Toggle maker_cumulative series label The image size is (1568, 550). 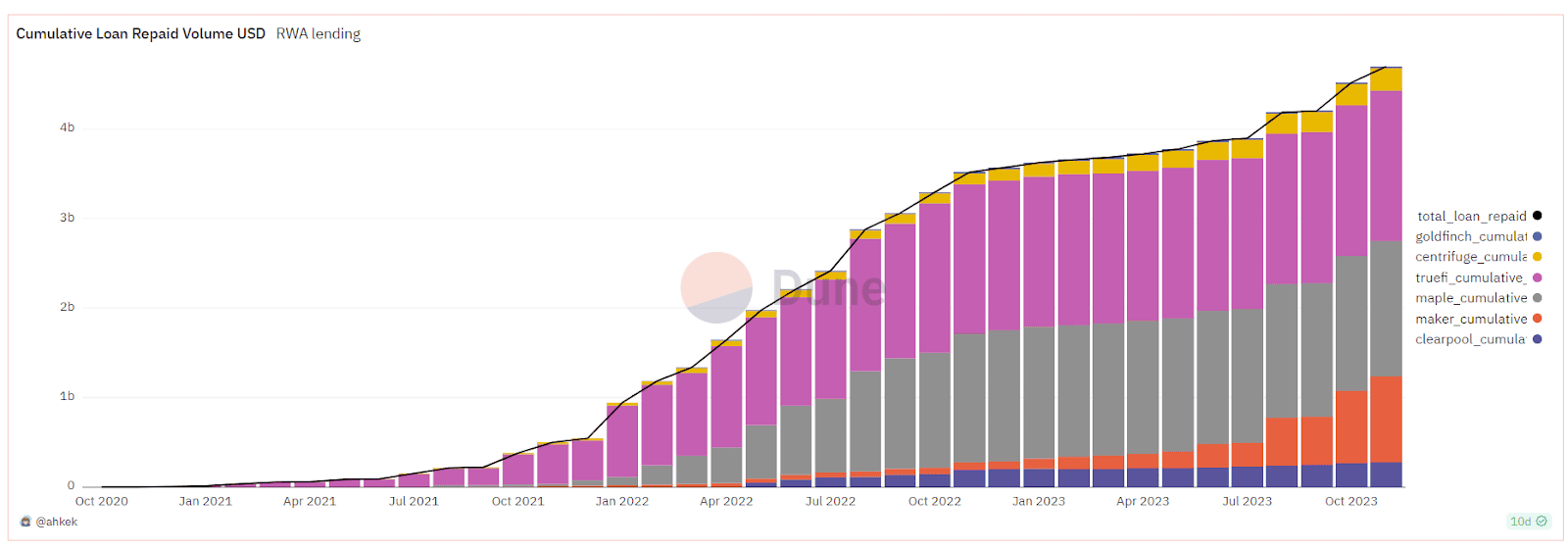pos(1471,319)
